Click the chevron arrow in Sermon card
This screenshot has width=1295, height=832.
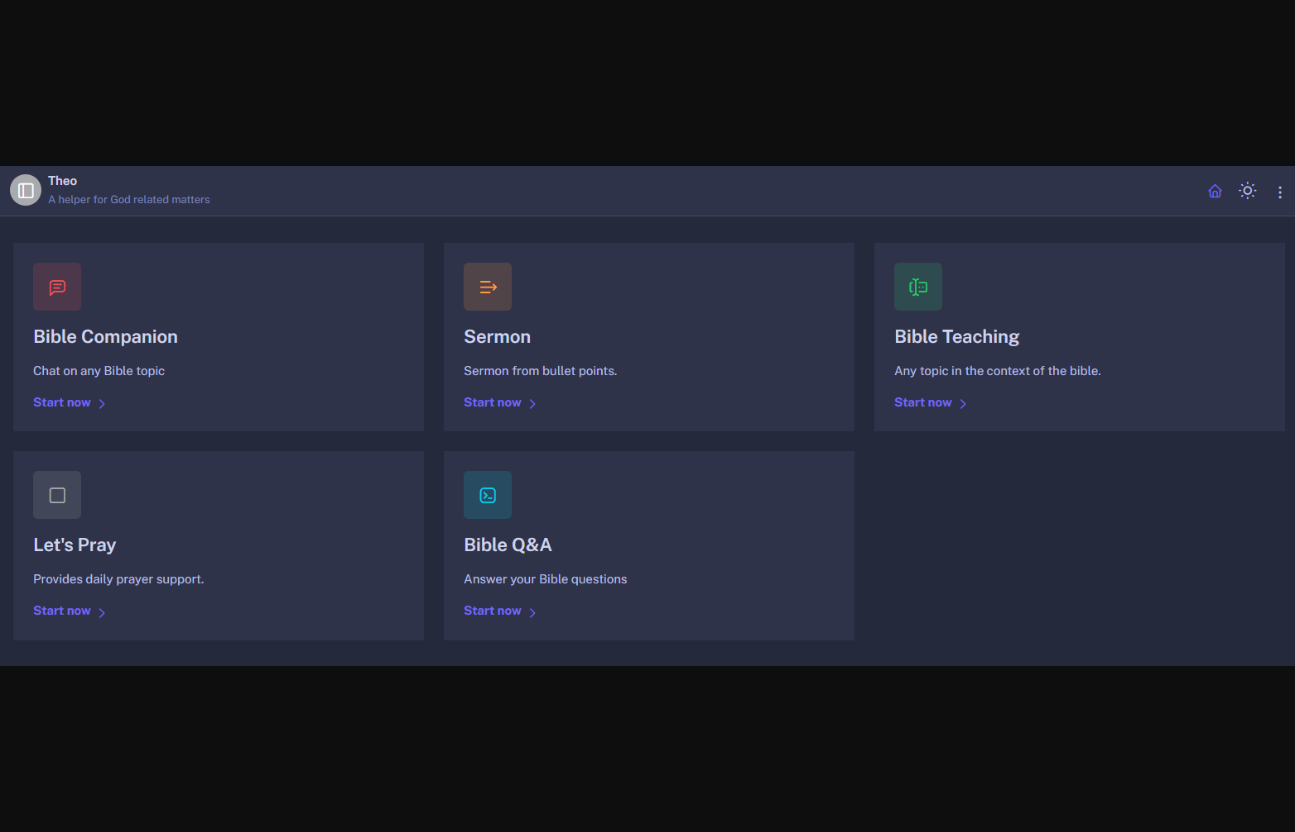(533, 404)
